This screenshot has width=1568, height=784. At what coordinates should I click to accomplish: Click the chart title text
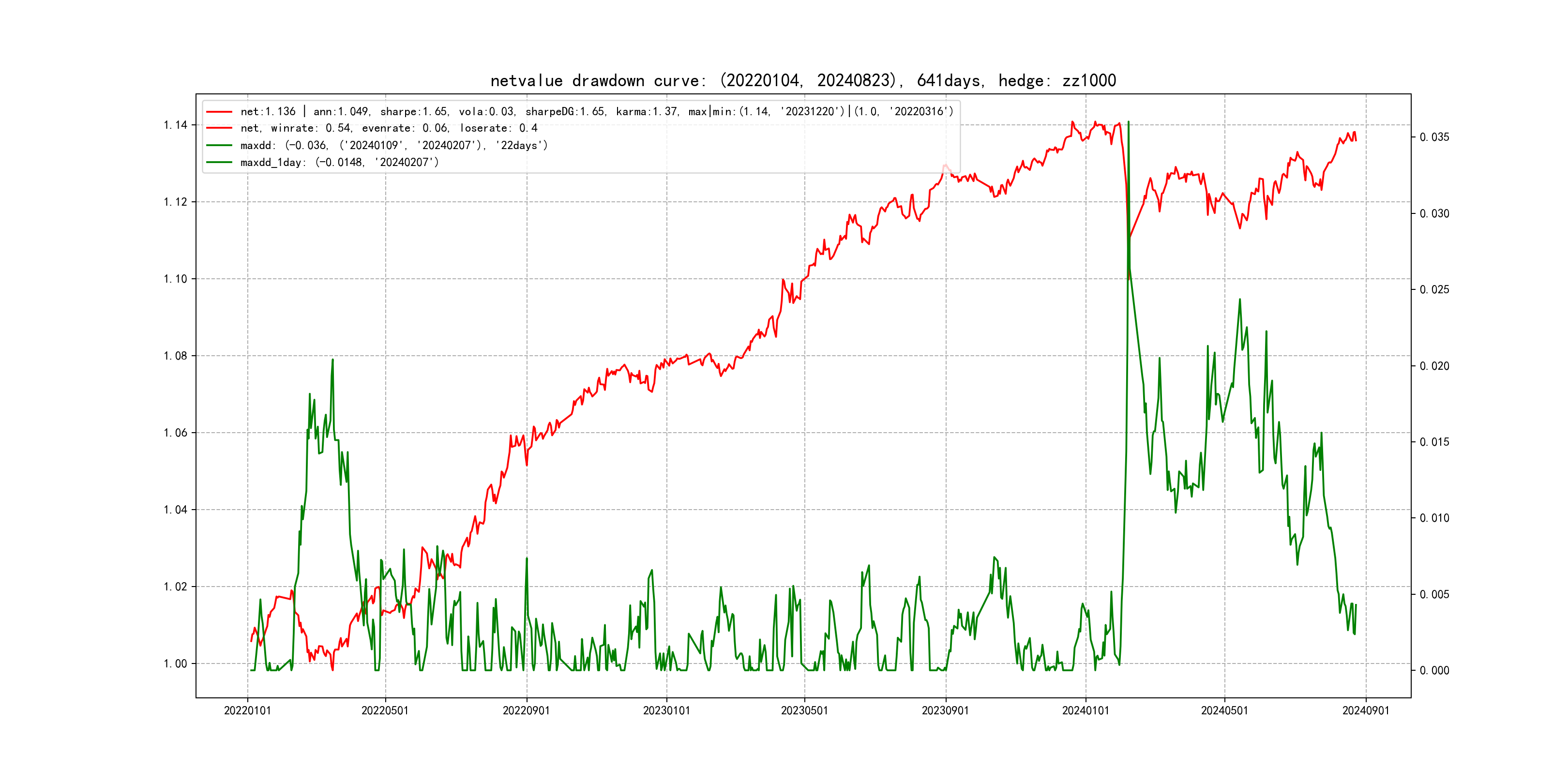(x=803, y=80)
